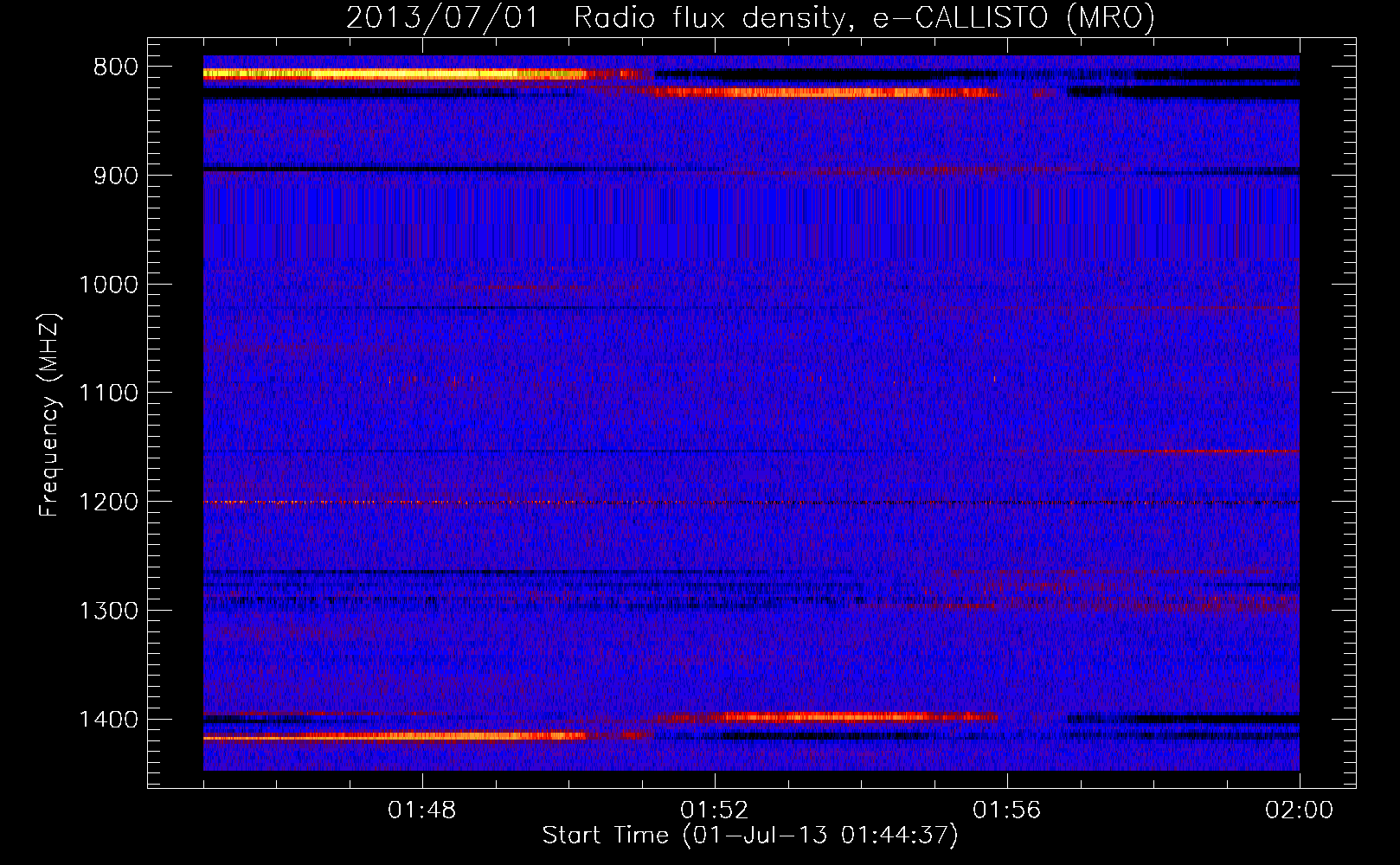Click the plot title '2013/07/01 Radio flux density'

(x=750, y=18)
